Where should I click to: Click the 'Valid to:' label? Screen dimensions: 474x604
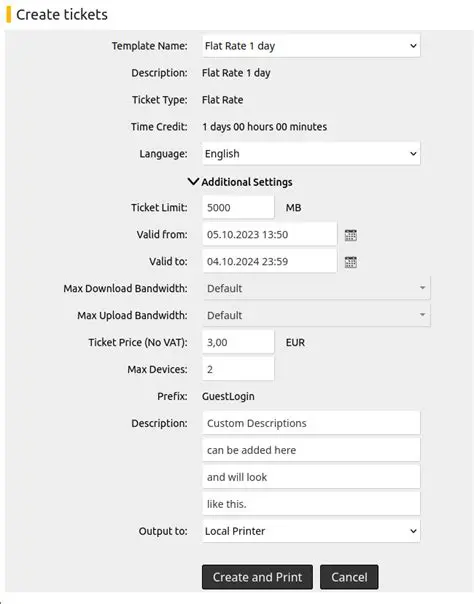pyautogui.click(x=168, y=262)
